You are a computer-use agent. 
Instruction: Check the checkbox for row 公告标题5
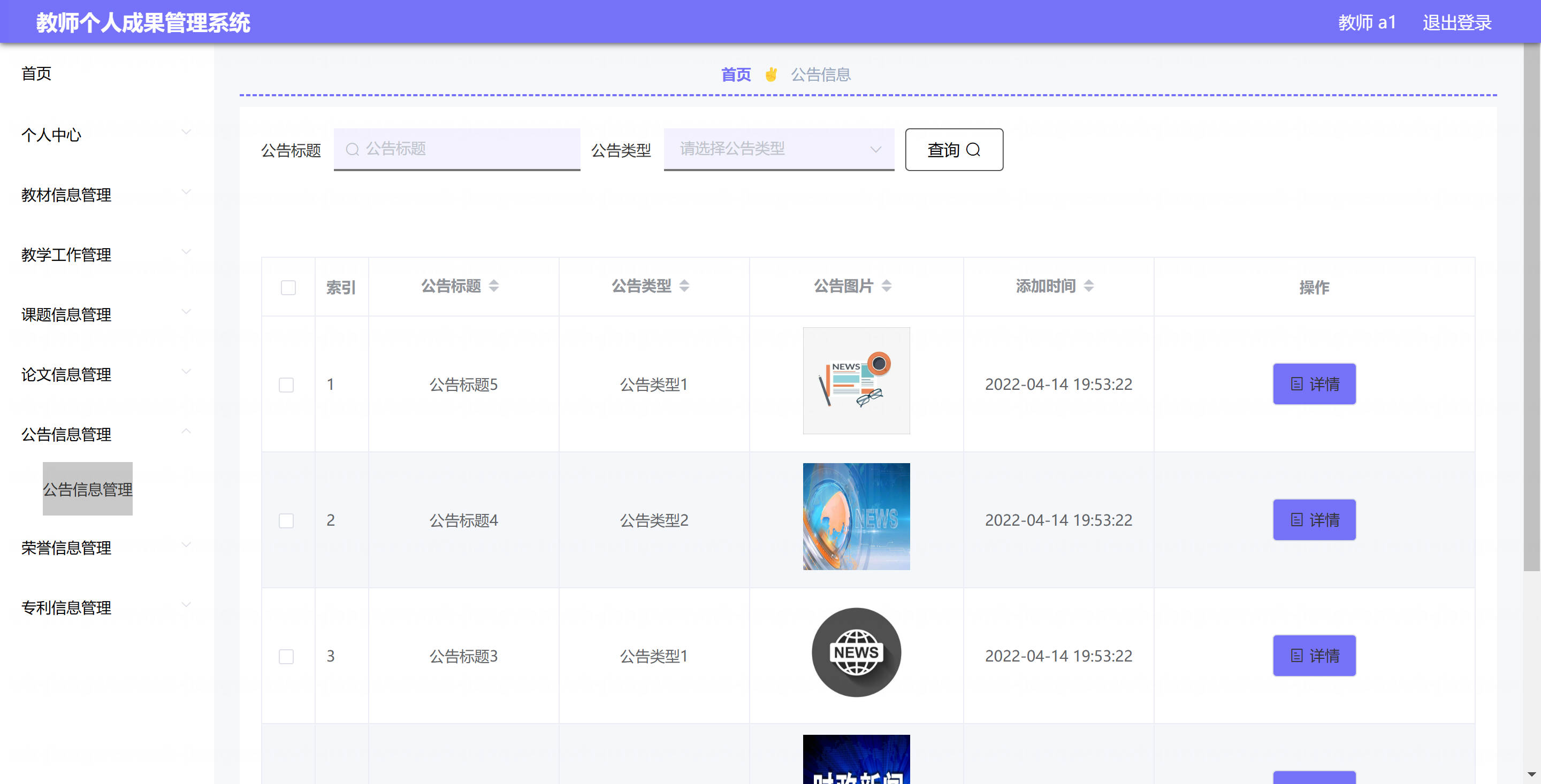pos(286,385)
